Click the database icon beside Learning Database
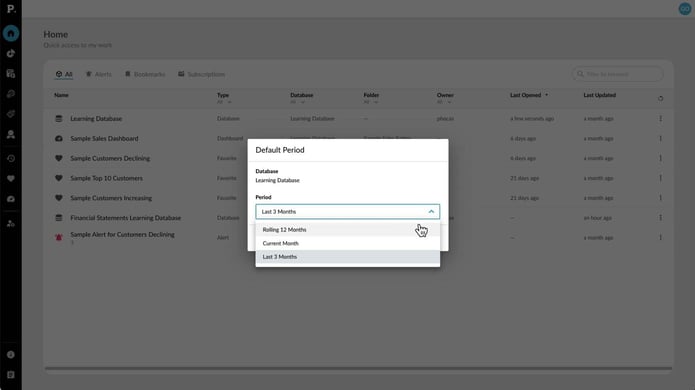 [59, 119]
